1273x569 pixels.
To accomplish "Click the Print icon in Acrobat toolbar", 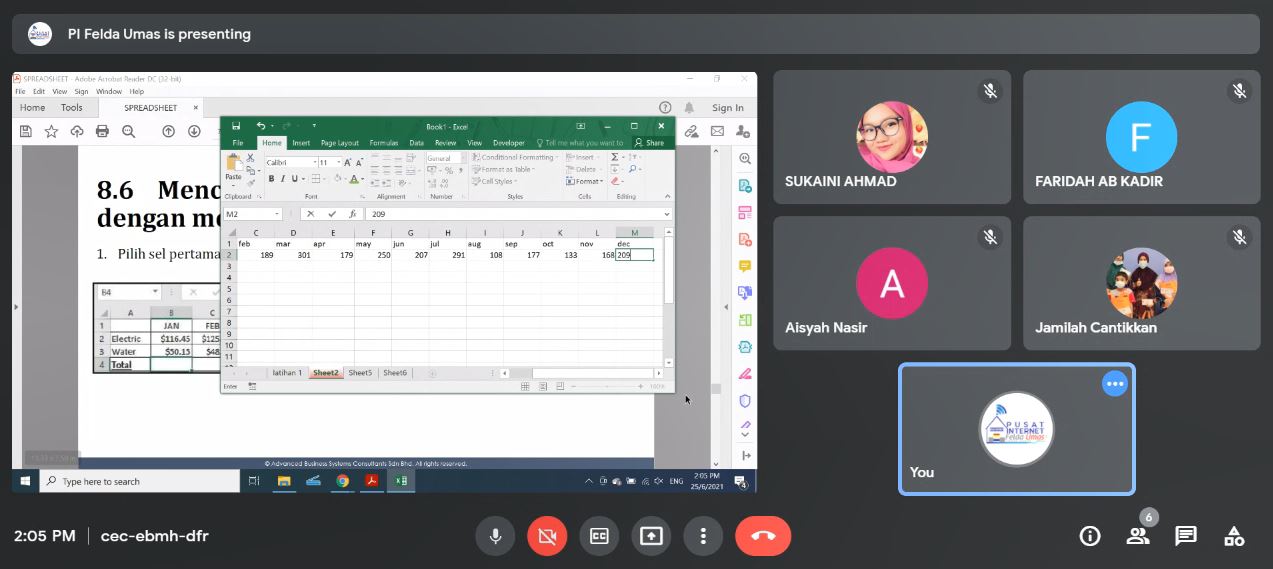I will coord(102,131).
